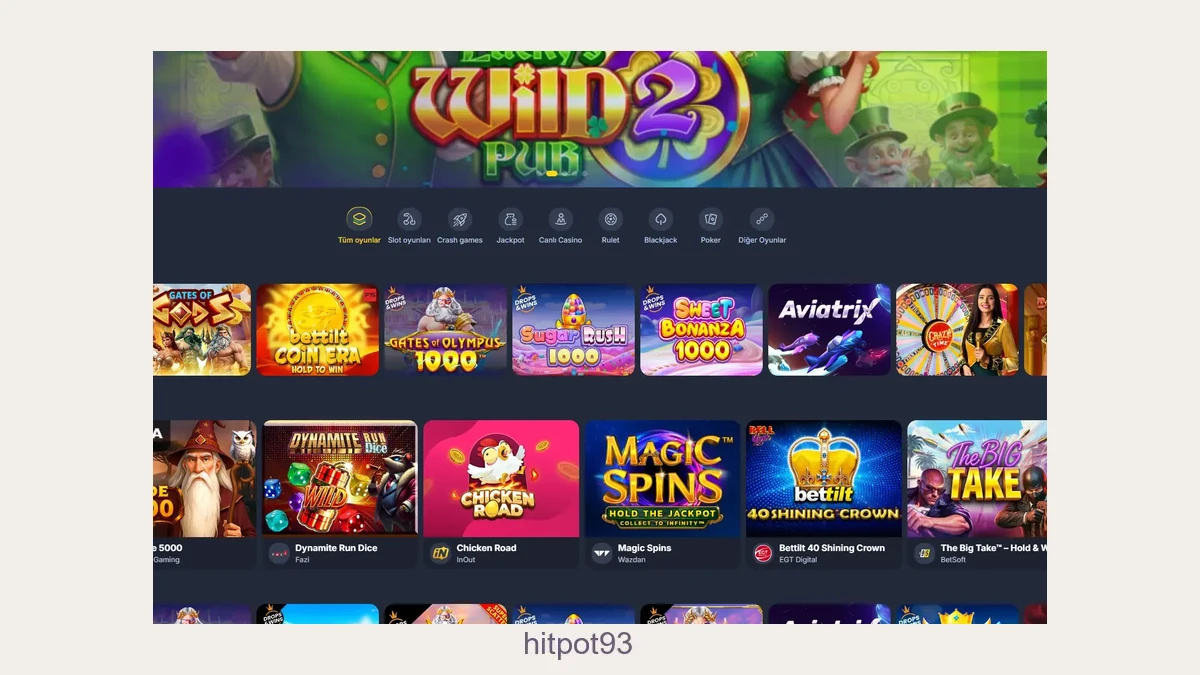
Task: Open the Blackjack category icon
Action: pyautogui.click(x=660, y=219)
